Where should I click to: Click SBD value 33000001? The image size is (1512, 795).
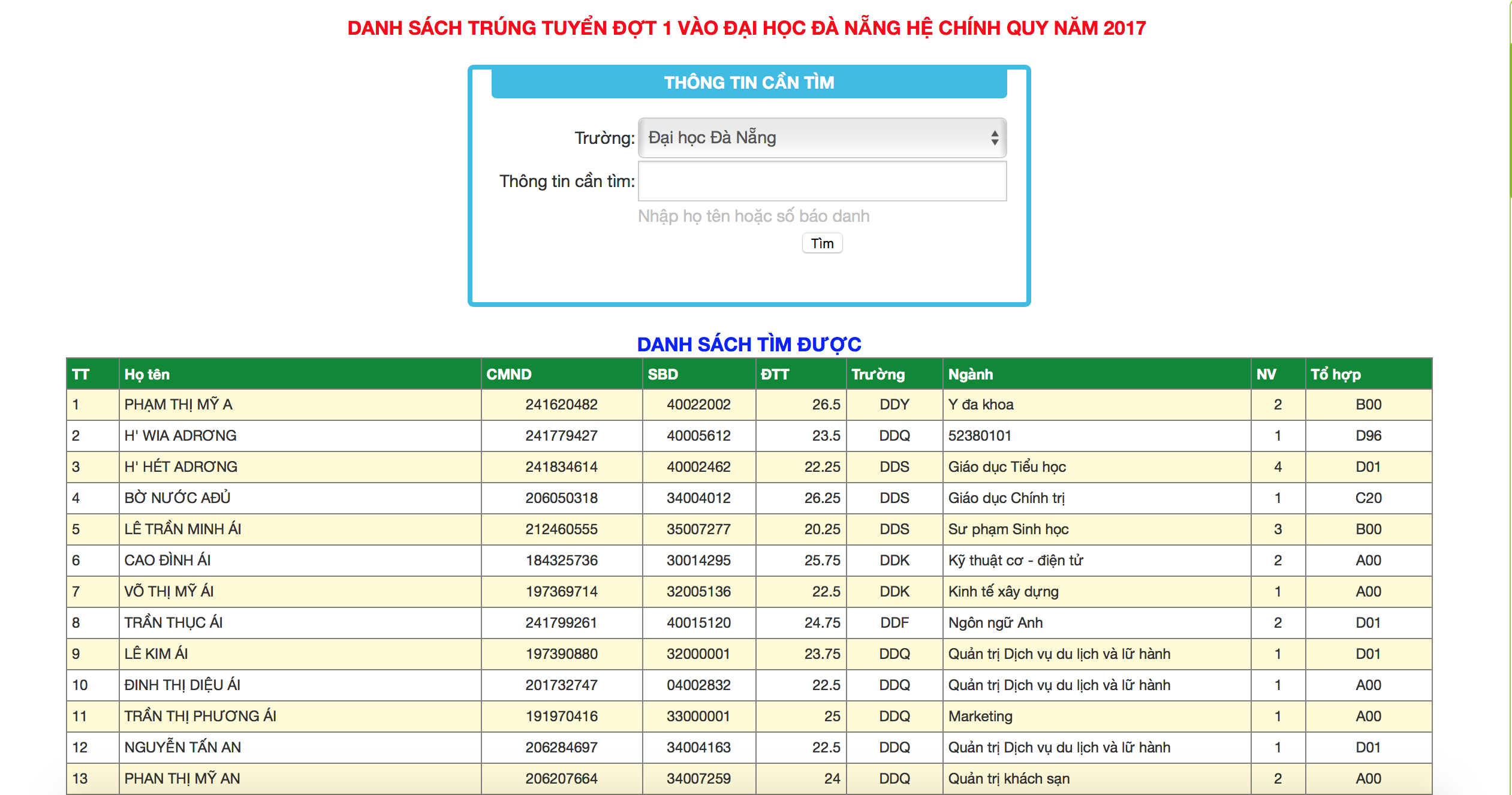pos(699,716)
